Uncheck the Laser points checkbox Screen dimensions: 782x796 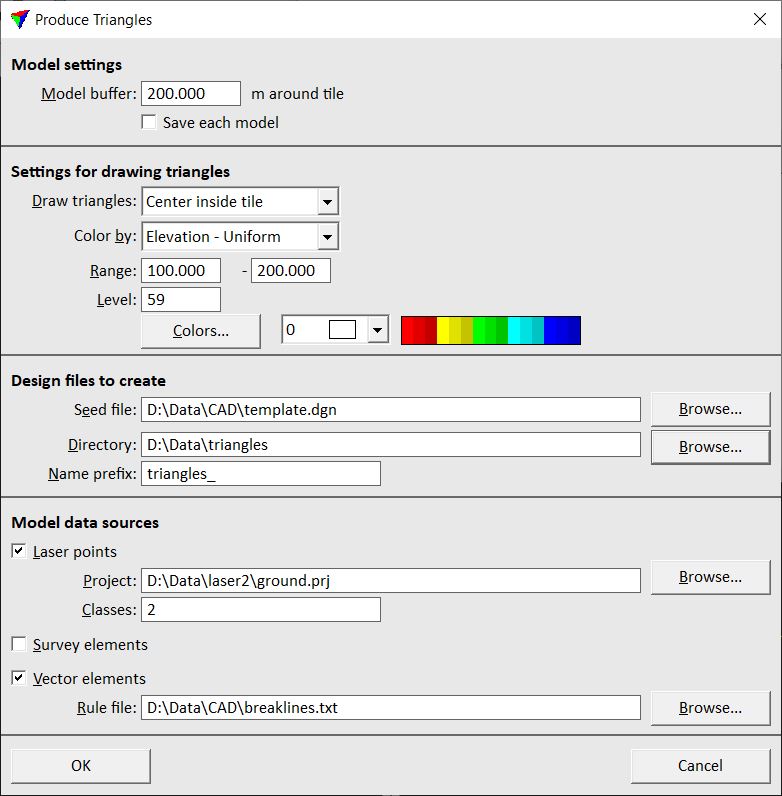coord(19,551)
